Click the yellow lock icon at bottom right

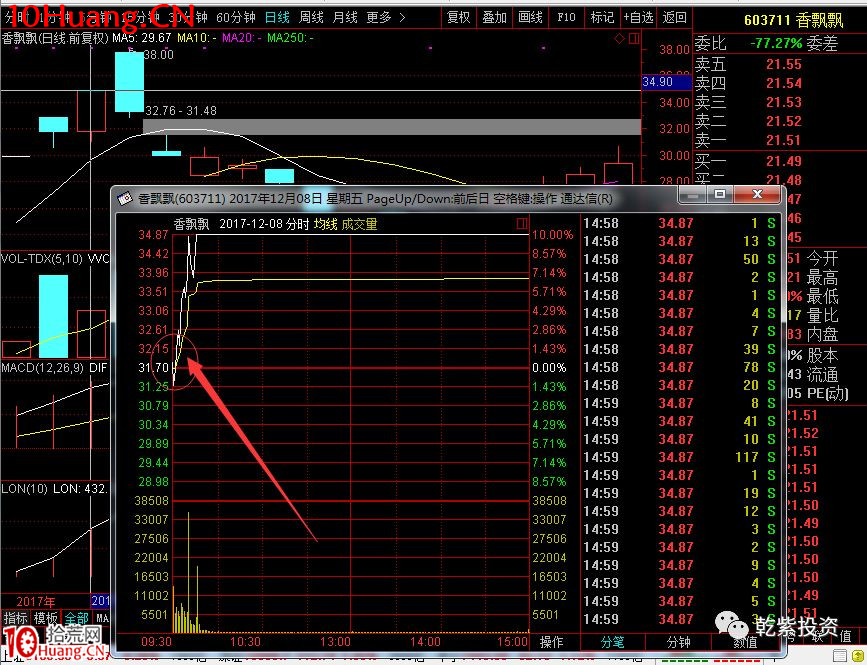(x=856, y=656)
